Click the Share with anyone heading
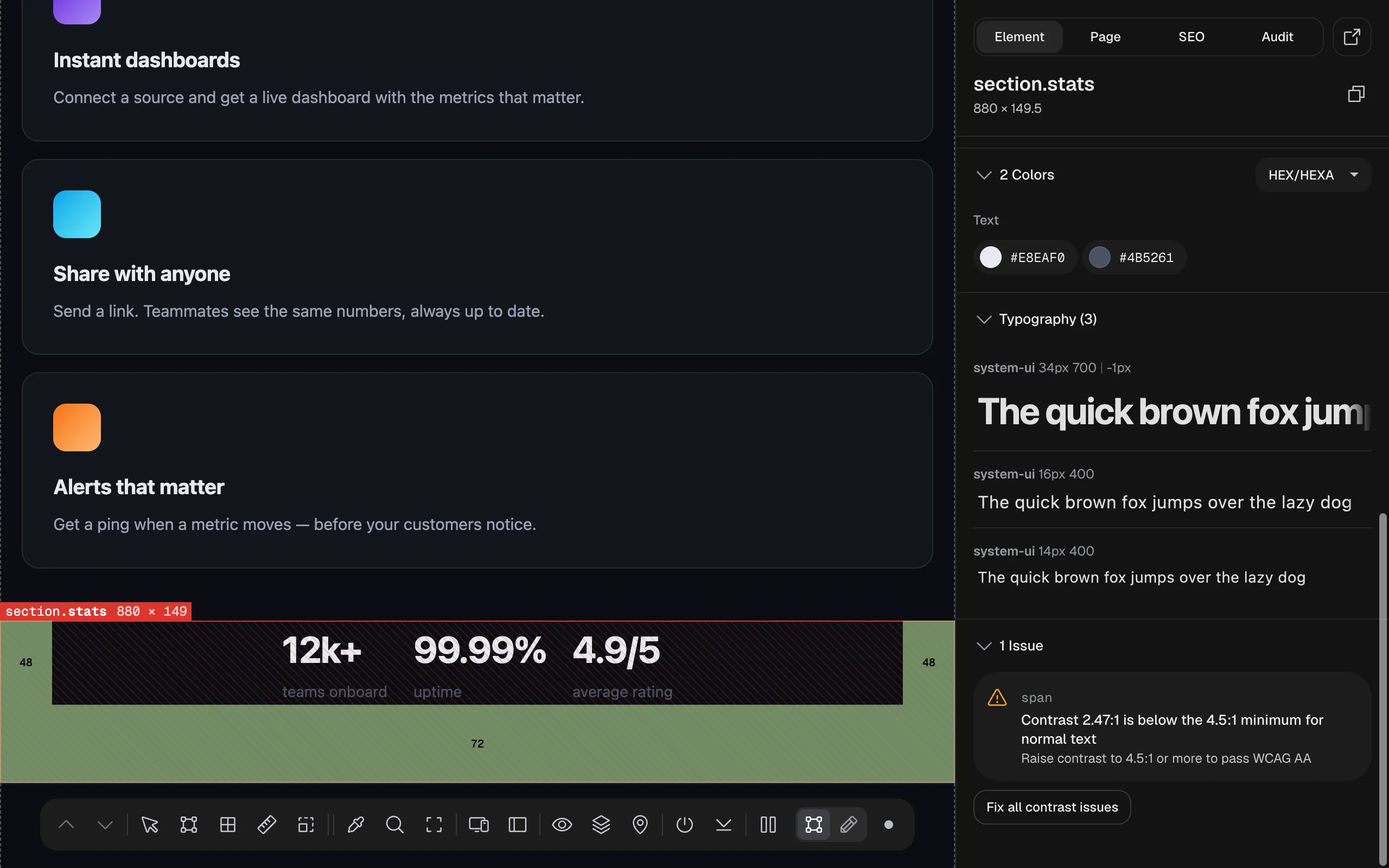 142,274
